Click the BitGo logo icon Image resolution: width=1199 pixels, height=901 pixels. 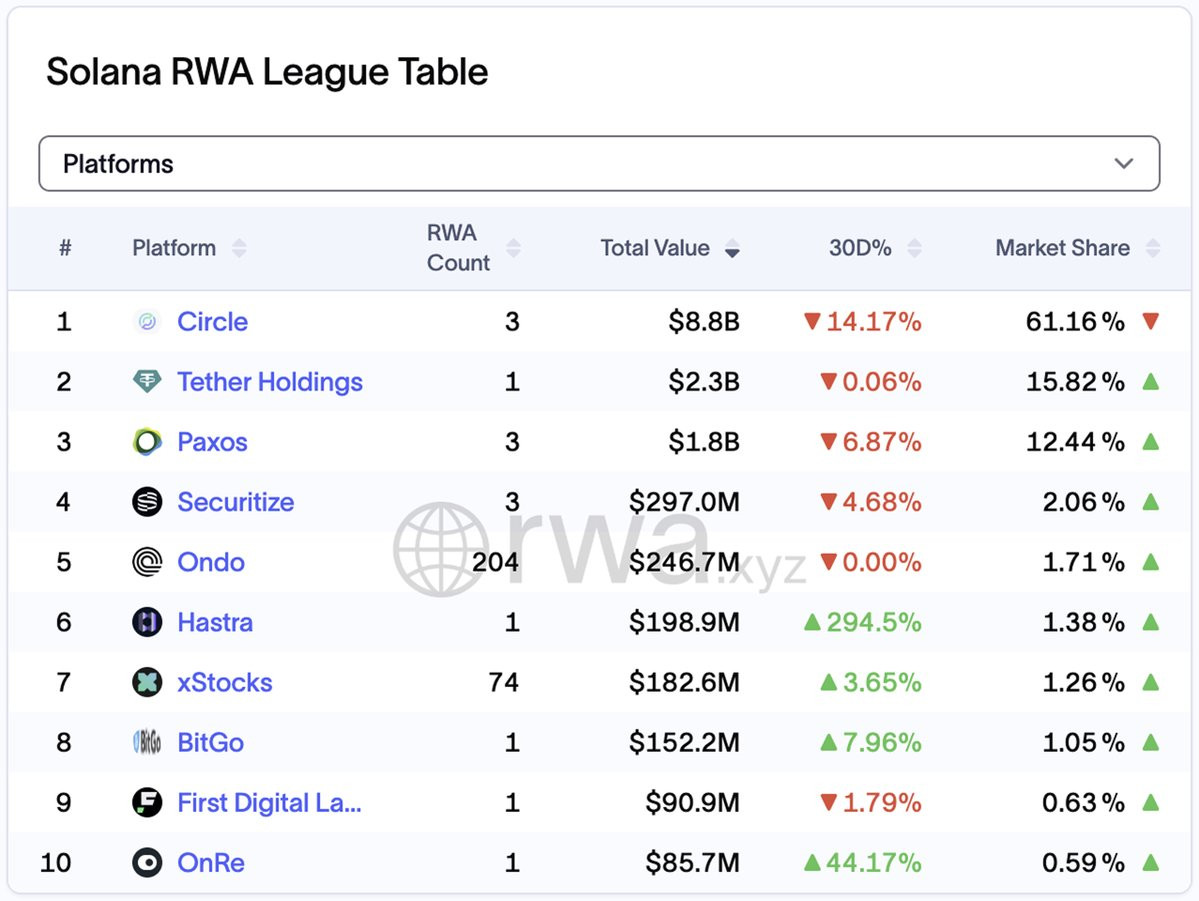(147, 742)
